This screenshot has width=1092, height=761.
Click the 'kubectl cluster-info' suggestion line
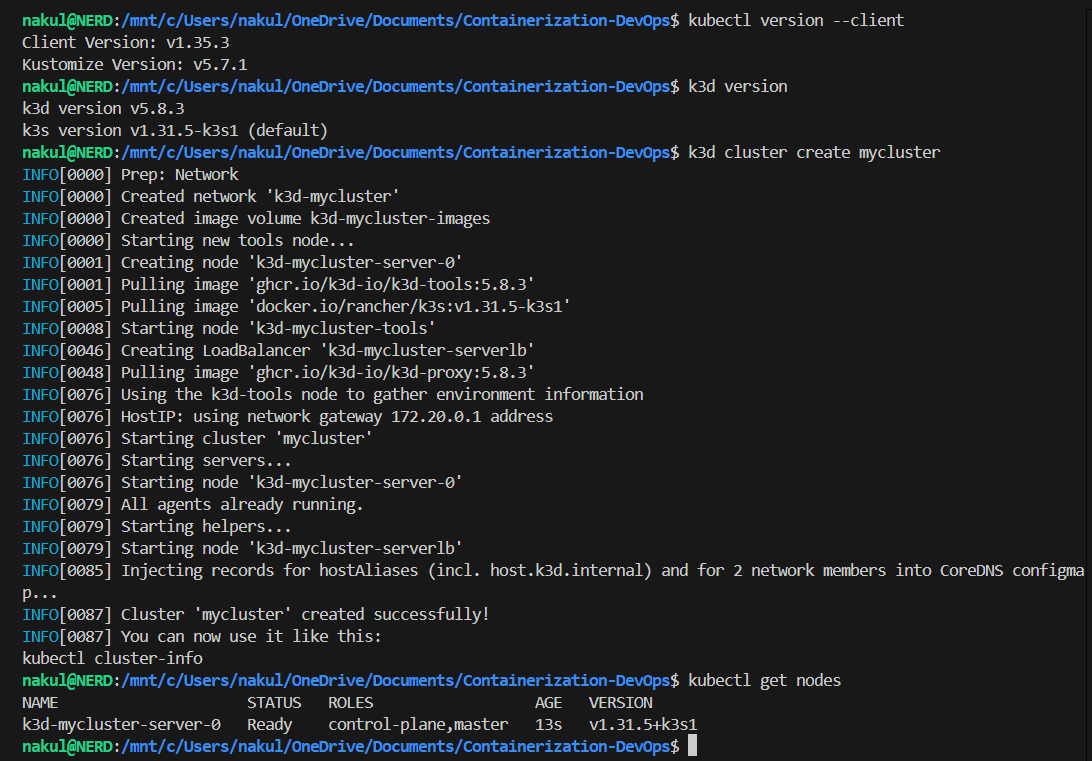click(113, 659)
